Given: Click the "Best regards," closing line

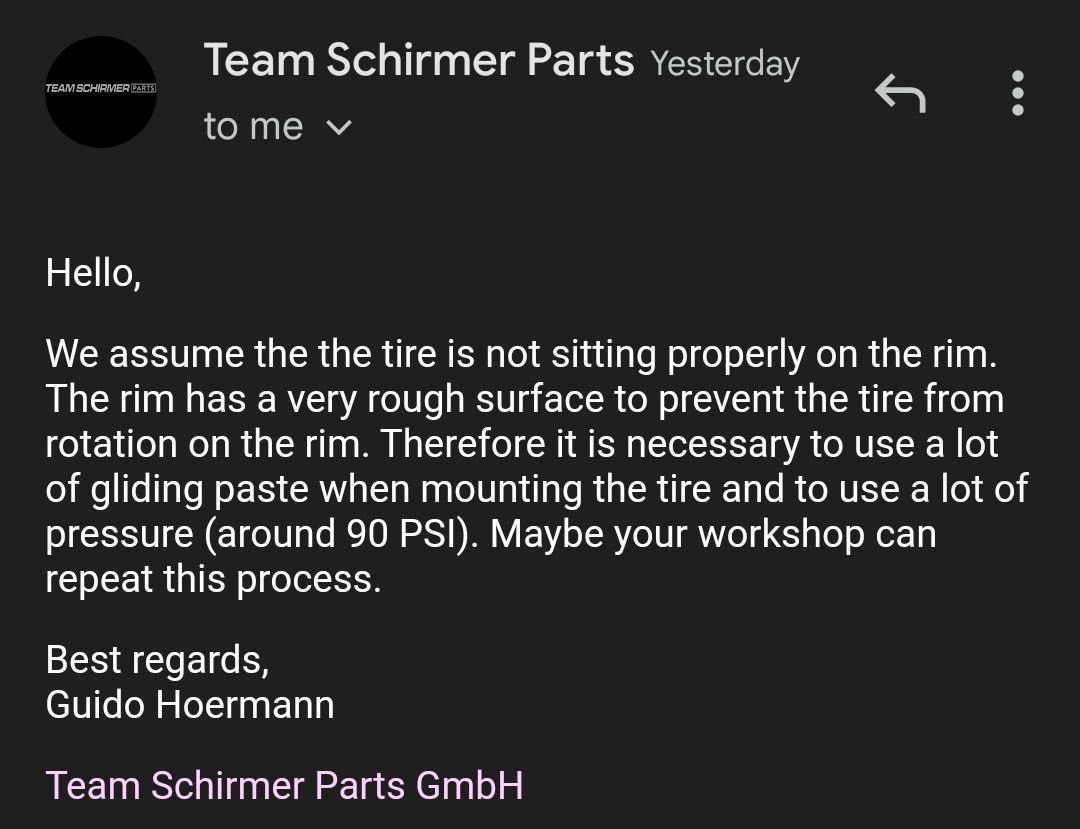Looking at the screenshot, I should [x=157, y=660].
